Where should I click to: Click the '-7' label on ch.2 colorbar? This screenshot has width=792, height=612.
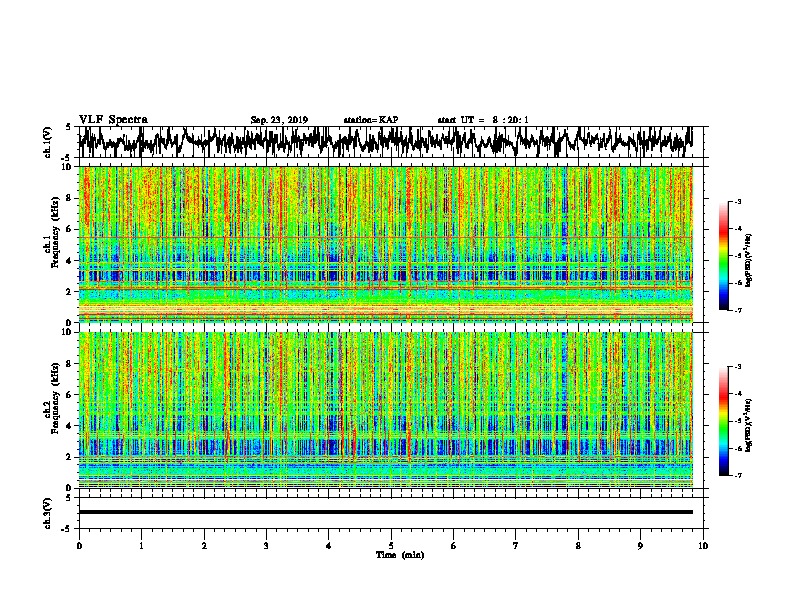coord(737,475)
